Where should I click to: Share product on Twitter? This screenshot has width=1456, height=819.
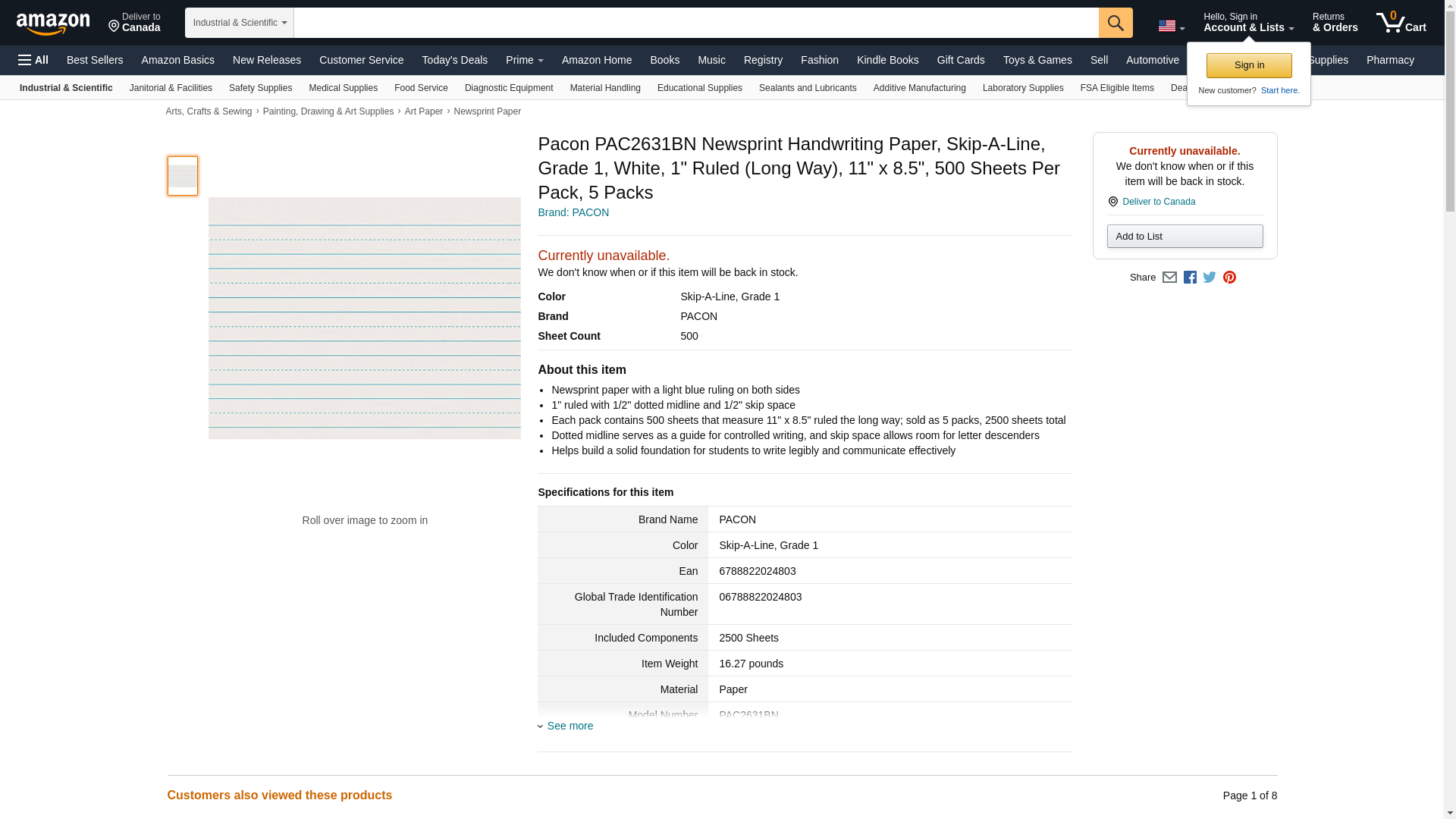pyautogui.click(x=1210, y=278)
